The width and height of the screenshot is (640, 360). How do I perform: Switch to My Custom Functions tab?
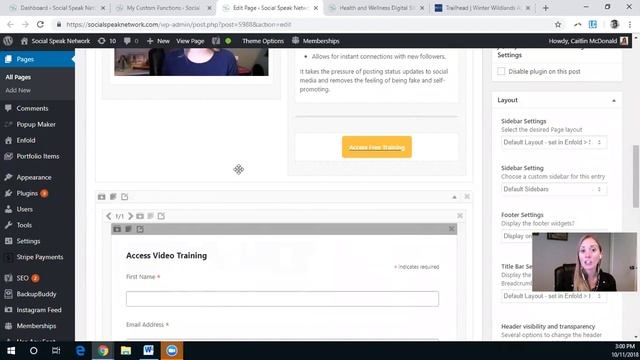point(163,8)
